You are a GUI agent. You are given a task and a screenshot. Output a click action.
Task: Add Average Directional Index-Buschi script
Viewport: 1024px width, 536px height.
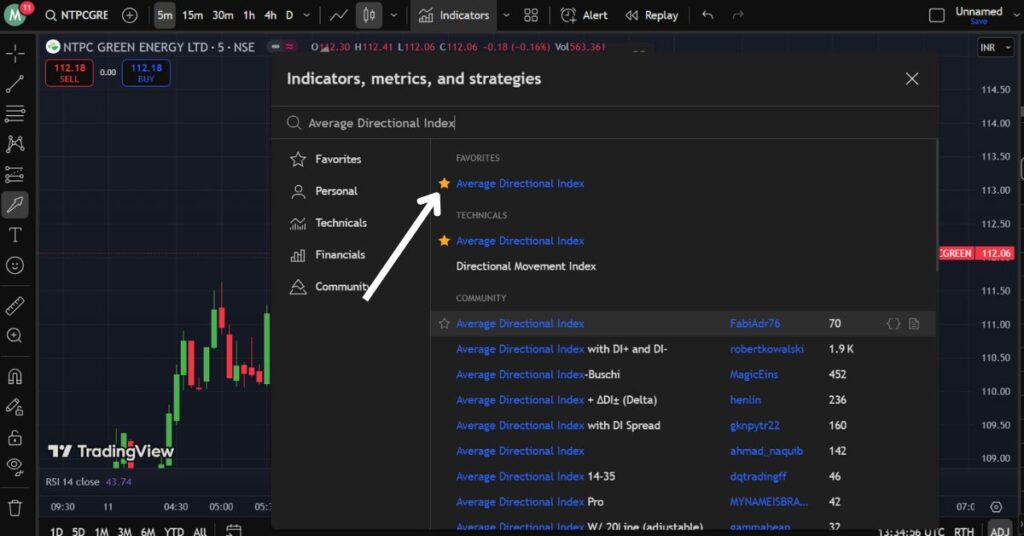click(x=538, y=375)
